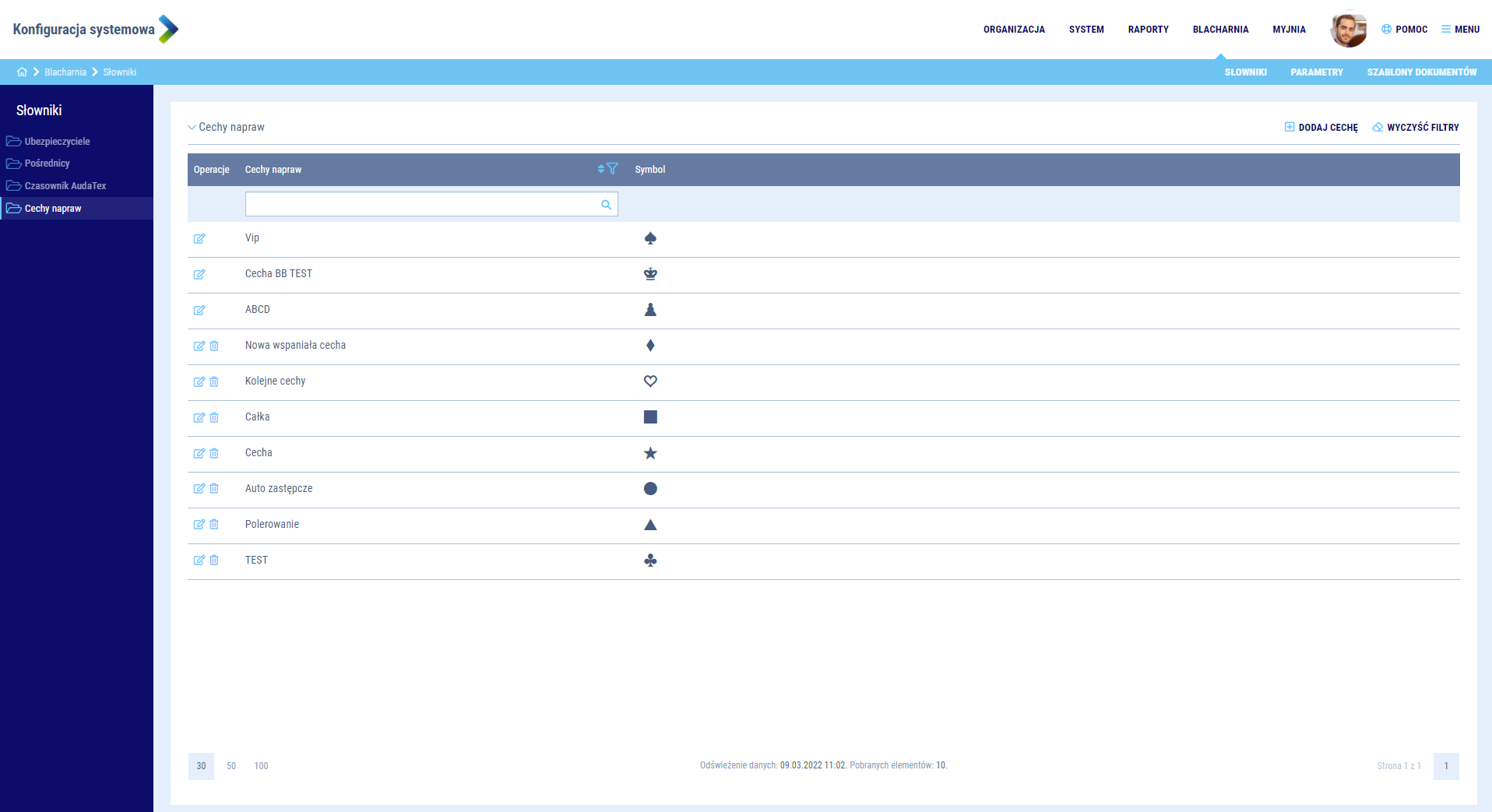The height and width of the screenshot is (812, 1492).
Task: Open the Parametry tab
Action: click(x=1316, y=72)
